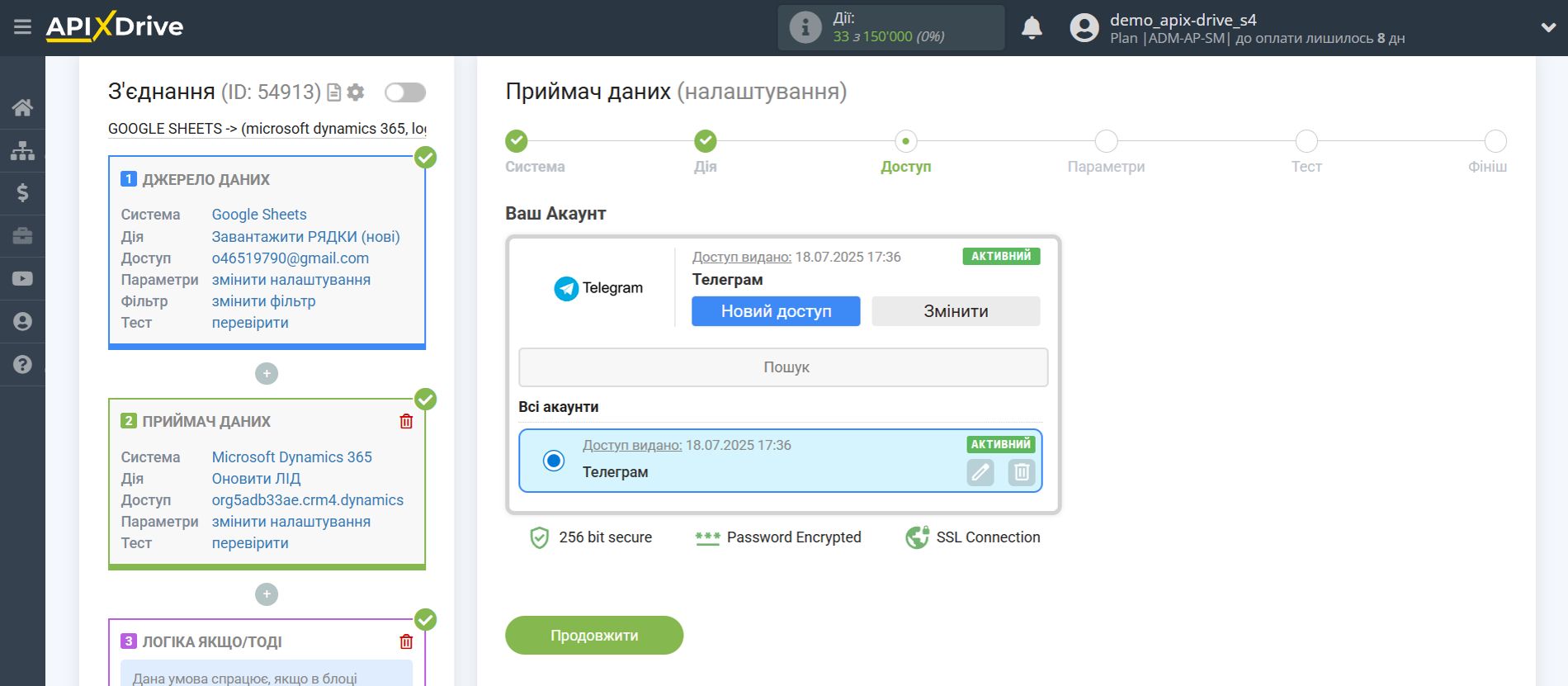
Task: Click the actions info icon
Action: point(805,27)
